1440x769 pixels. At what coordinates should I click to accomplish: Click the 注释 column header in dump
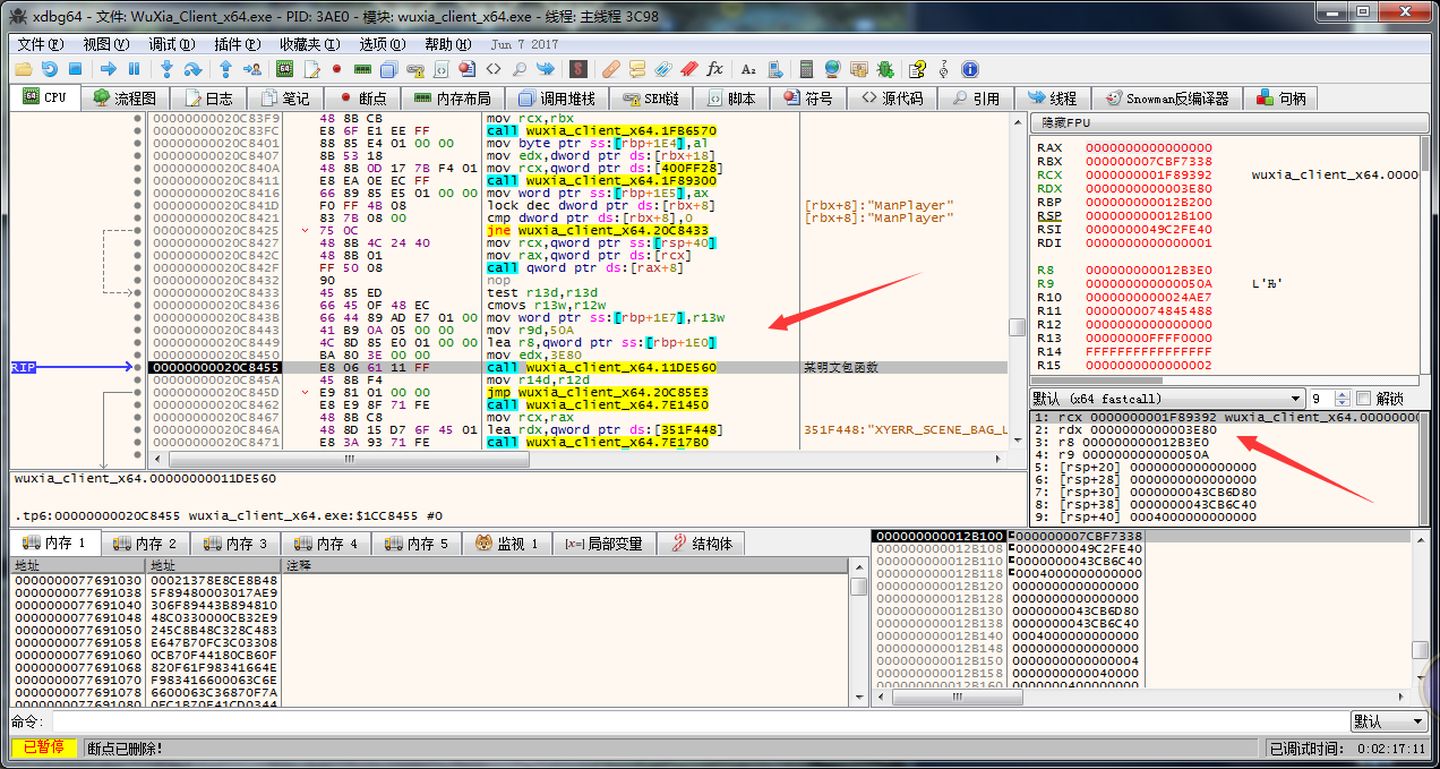565,566
